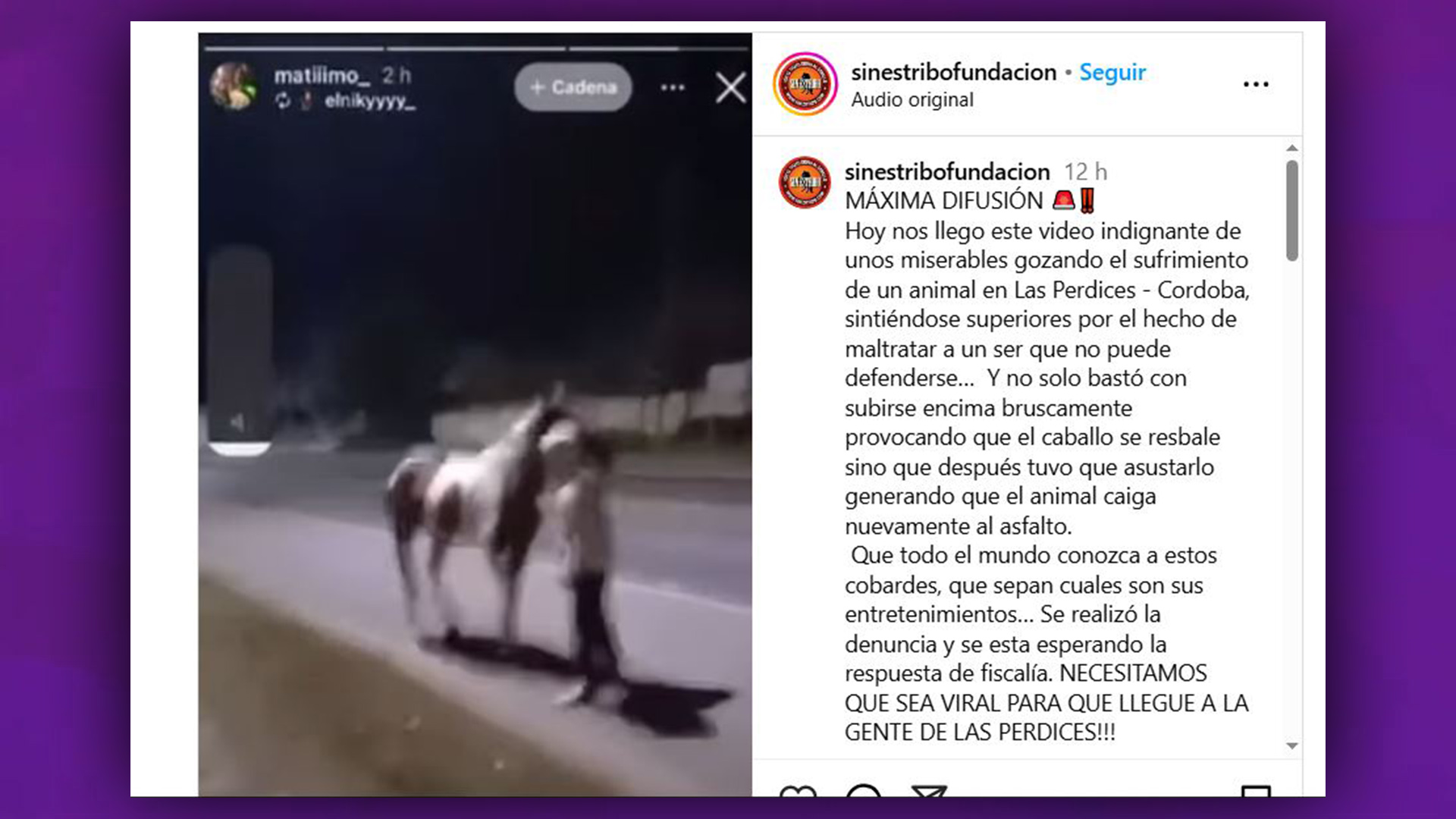This screenshot has height=819, width=1456.
Task: Click the caption scrollbar thumb
Action: point(1292,210)
